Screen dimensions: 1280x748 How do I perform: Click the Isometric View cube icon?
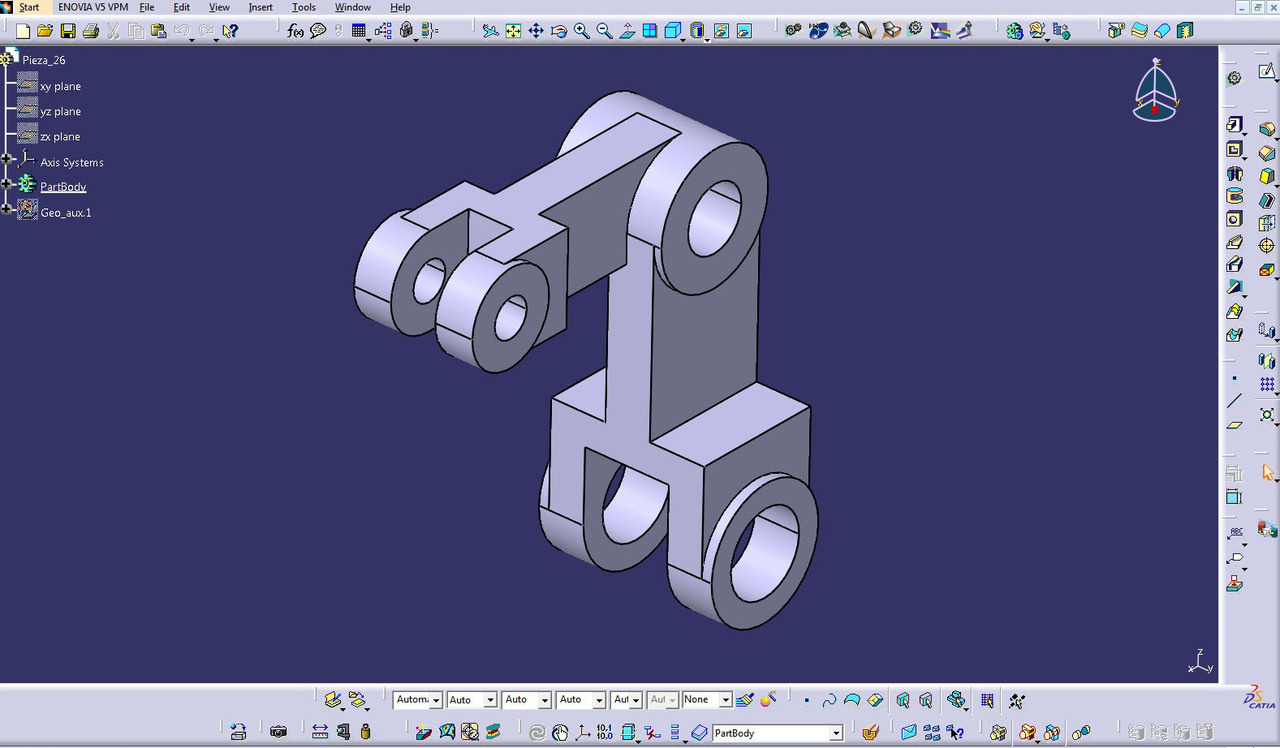click(x=673, y=31)
